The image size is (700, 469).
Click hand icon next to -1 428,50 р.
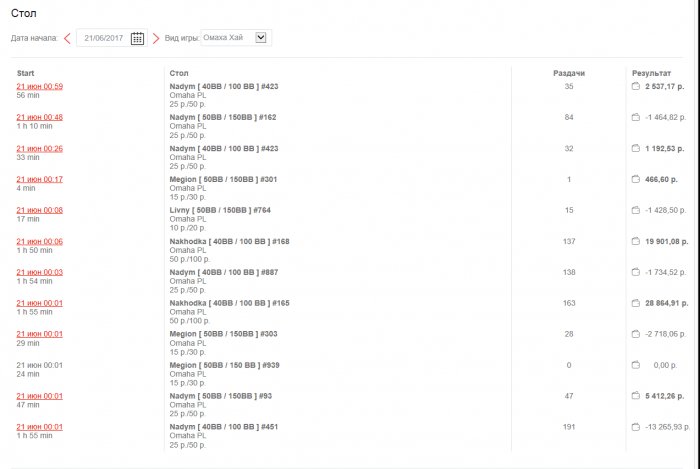click(636, 210)
